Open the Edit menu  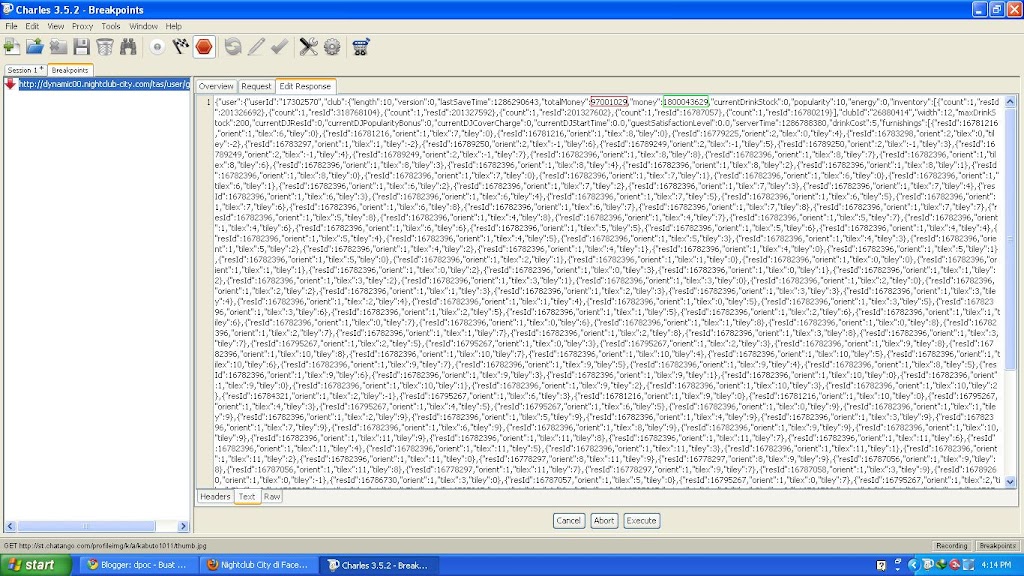pos(32,26)
